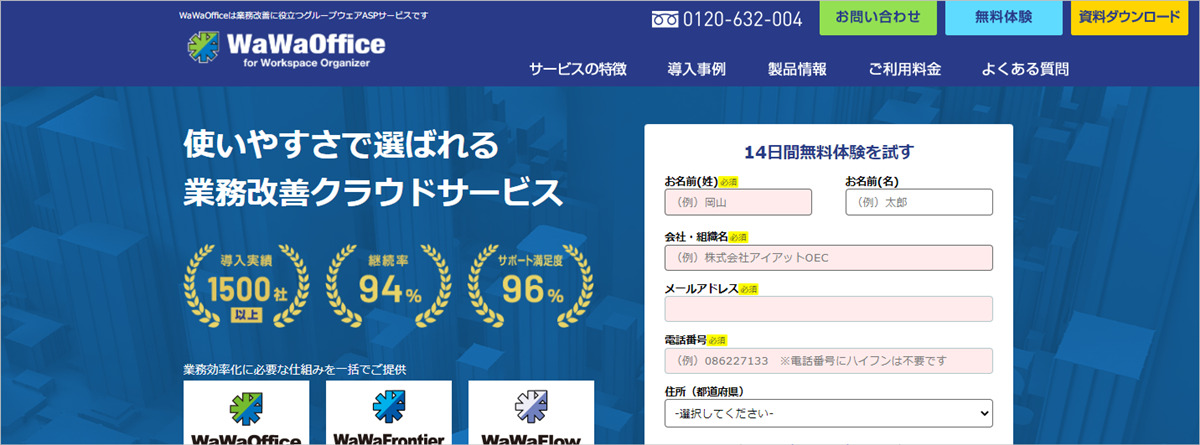Open the 製品情報 menu item

tap(797, 69)
